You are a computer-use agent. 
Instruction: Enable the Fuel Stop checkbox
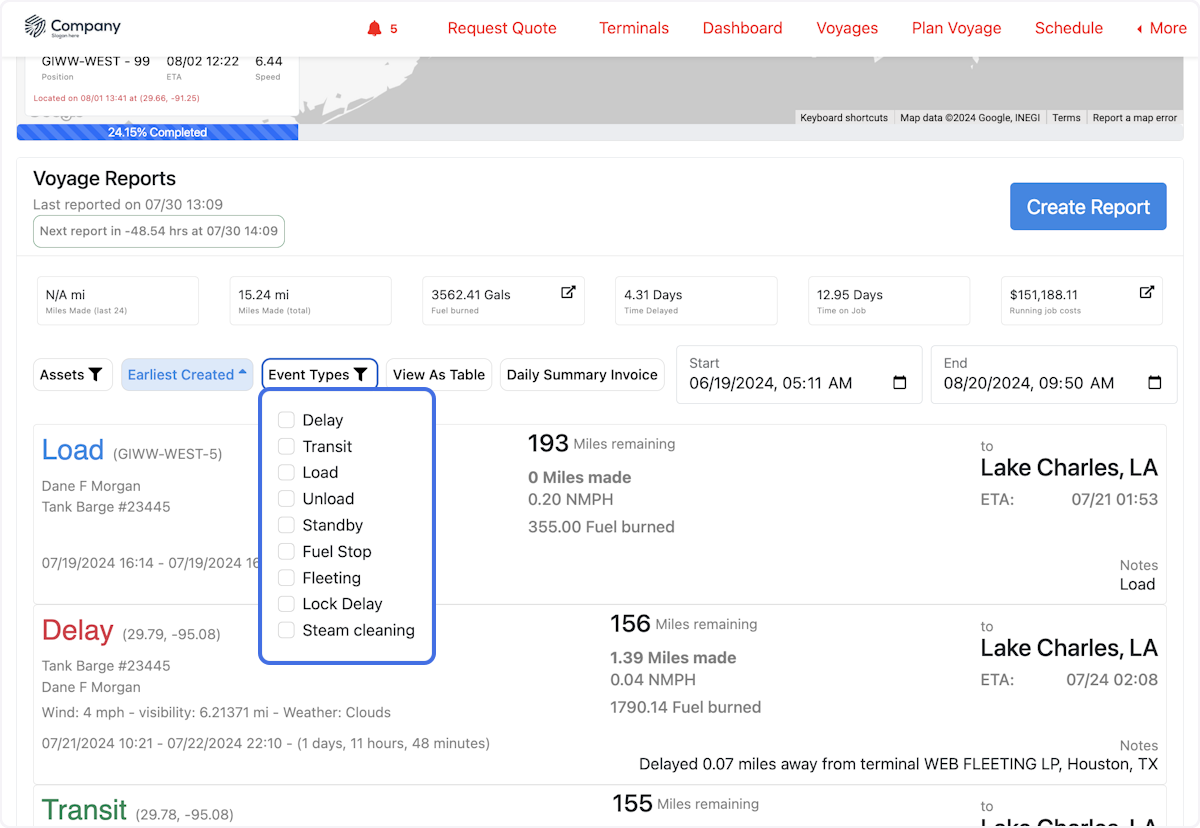coord(286,551)
